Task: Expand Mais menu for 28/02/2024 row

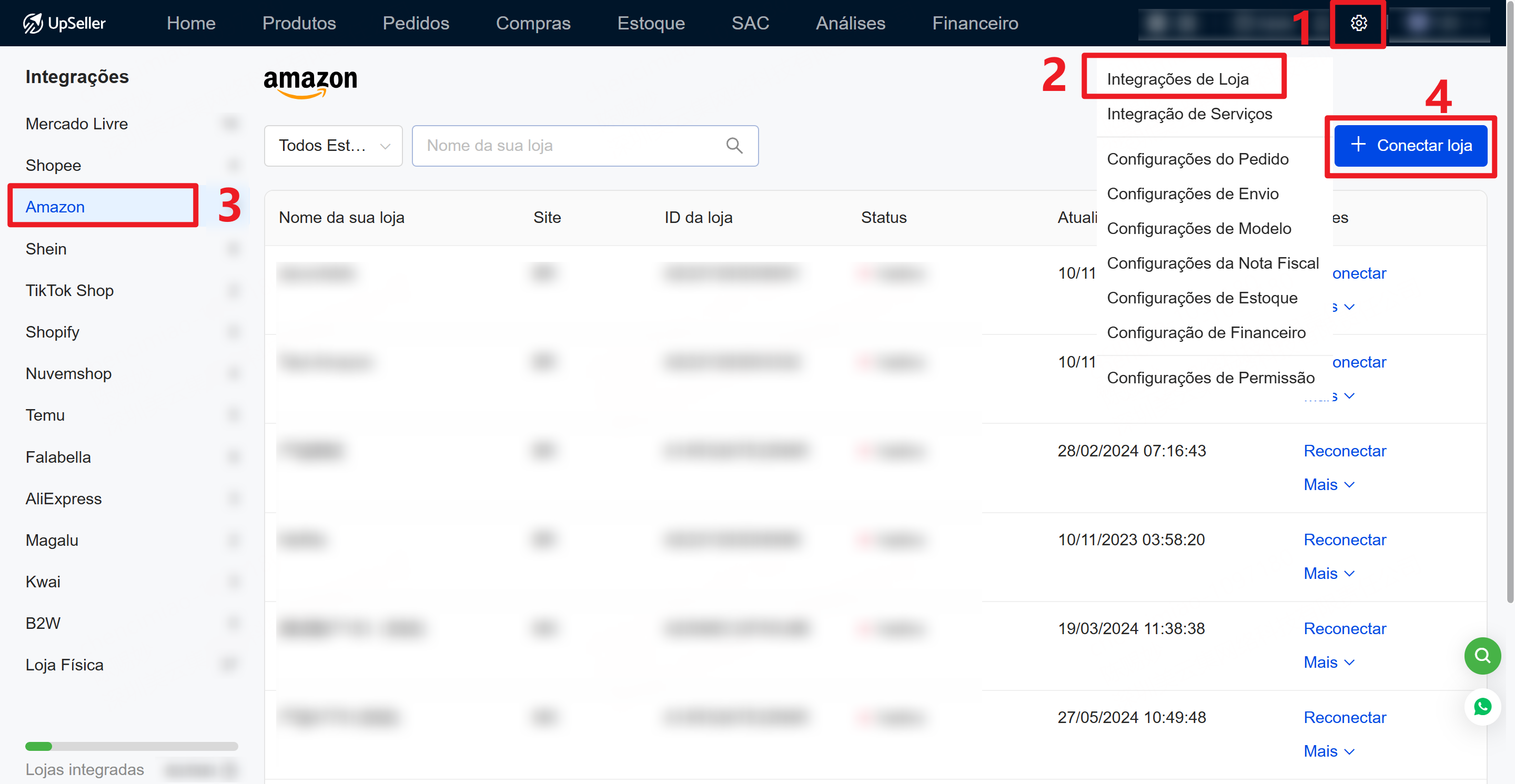Action: tap(1329, 484)
